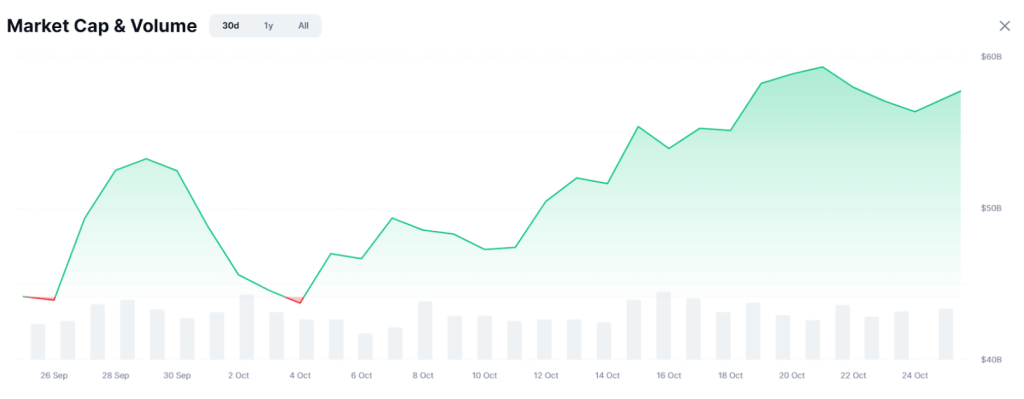The height and width of the screenshot is (399, 1024).
Task: Click the Market Cap & Volume title
Action: [101, 26]
